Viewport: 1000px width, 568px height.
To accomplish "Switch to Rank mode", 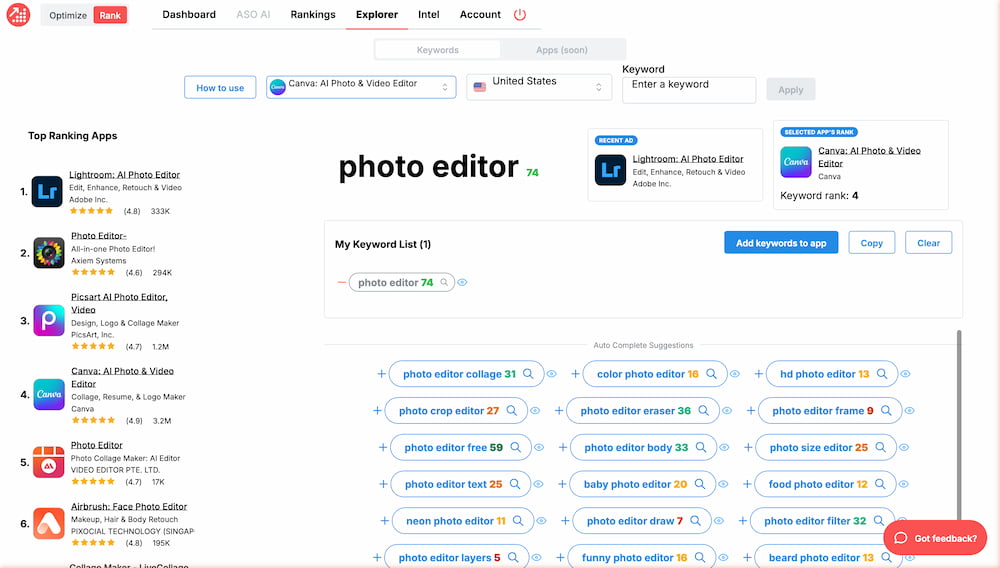I will [x=110, y=15].
